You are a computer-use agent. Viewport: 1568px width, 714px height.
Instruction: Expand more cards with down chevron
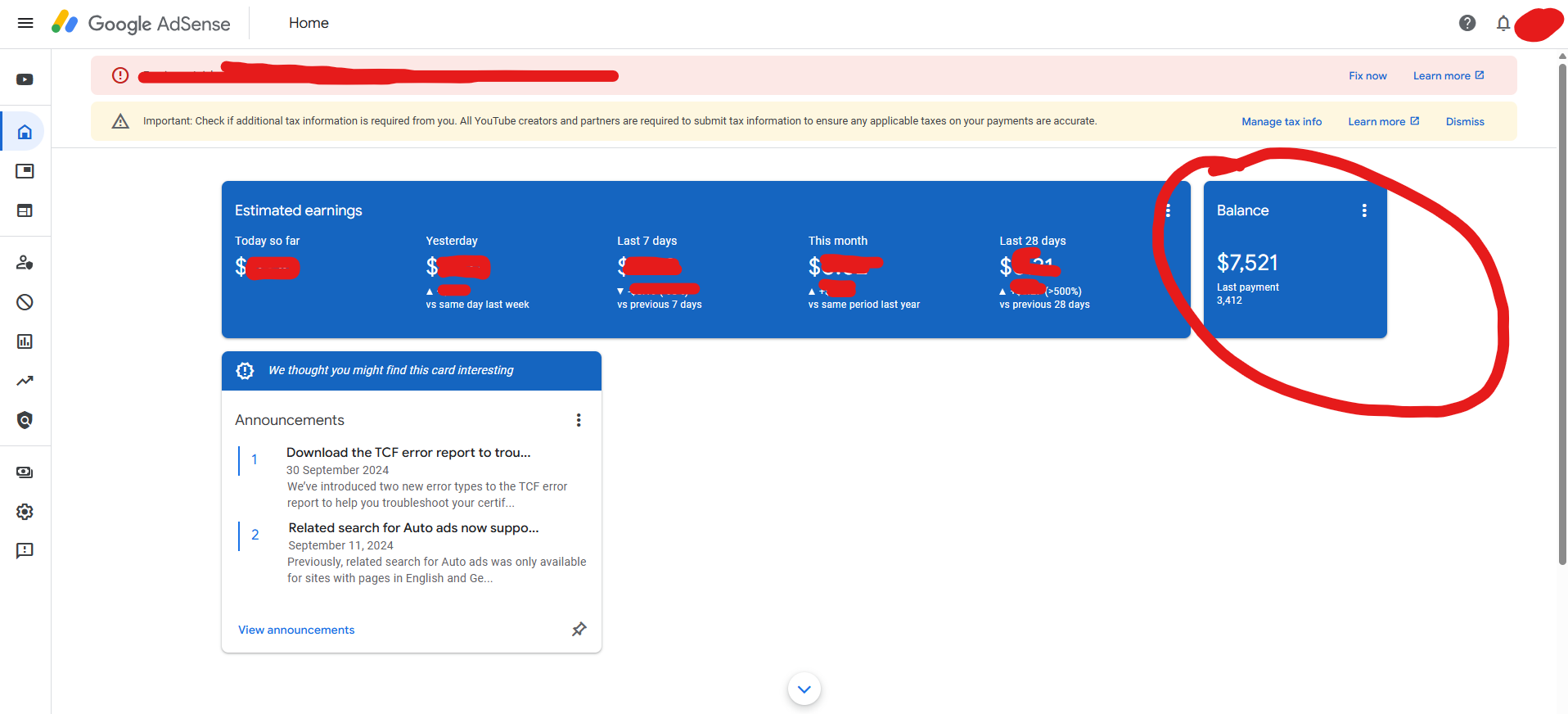[804, 689]
